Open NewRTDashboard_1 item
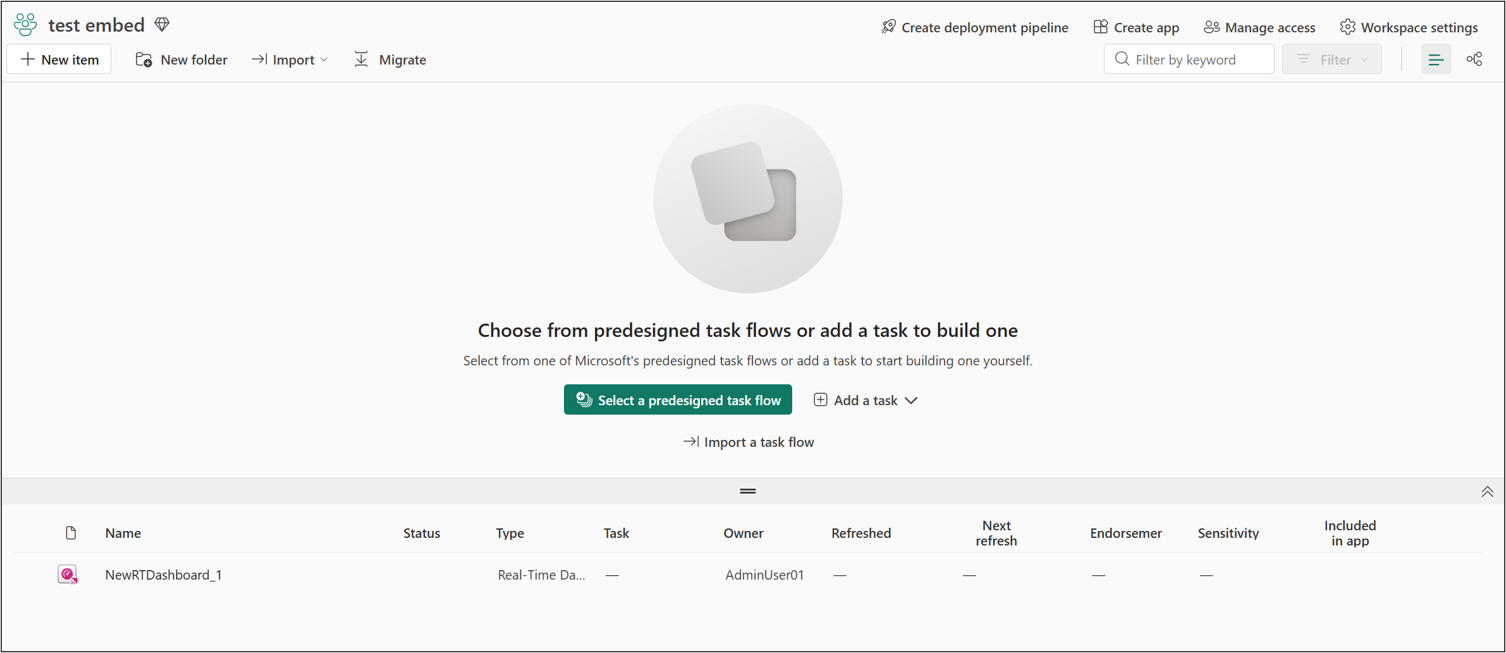This screenshot has width=1506, height=653. [164, 575]
